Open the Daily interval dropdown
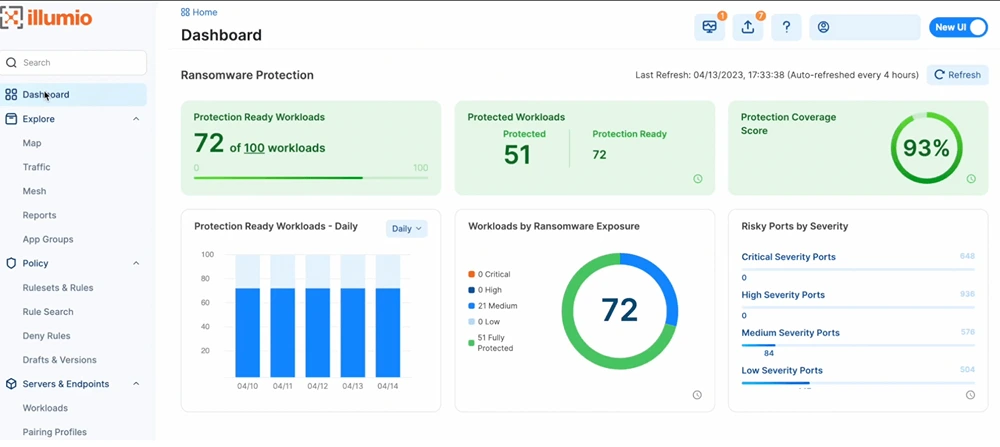1000x447 pixels. click(406, 229)
